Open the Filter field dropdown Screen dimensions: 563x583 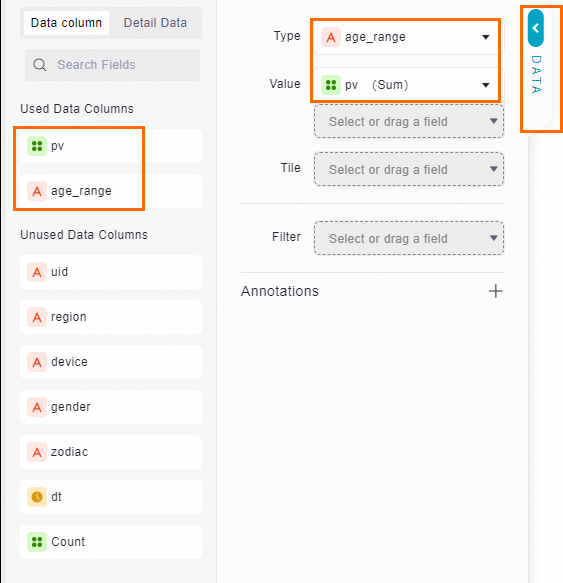pyautogui.click(x=409, y=238)
